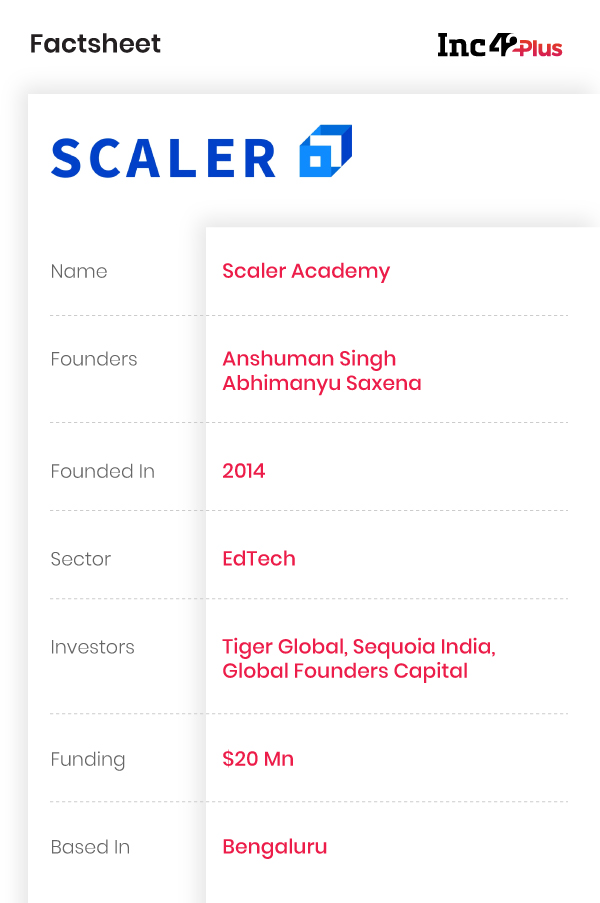Click the Bengaluru location value
Screen dimensions: 600x903
(275, 847)
